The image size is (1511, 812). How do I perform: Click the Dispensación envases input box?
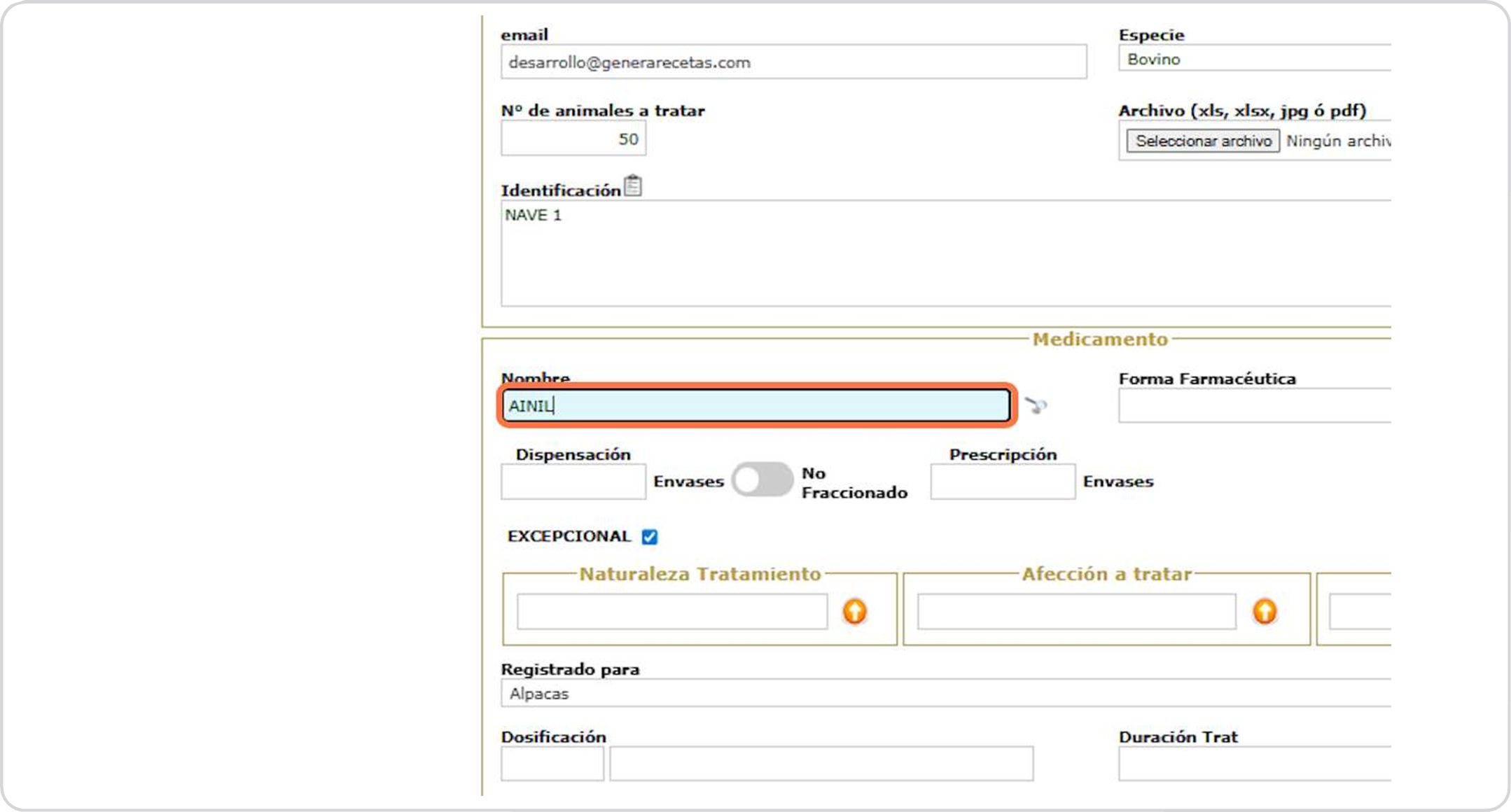[573, 482]
